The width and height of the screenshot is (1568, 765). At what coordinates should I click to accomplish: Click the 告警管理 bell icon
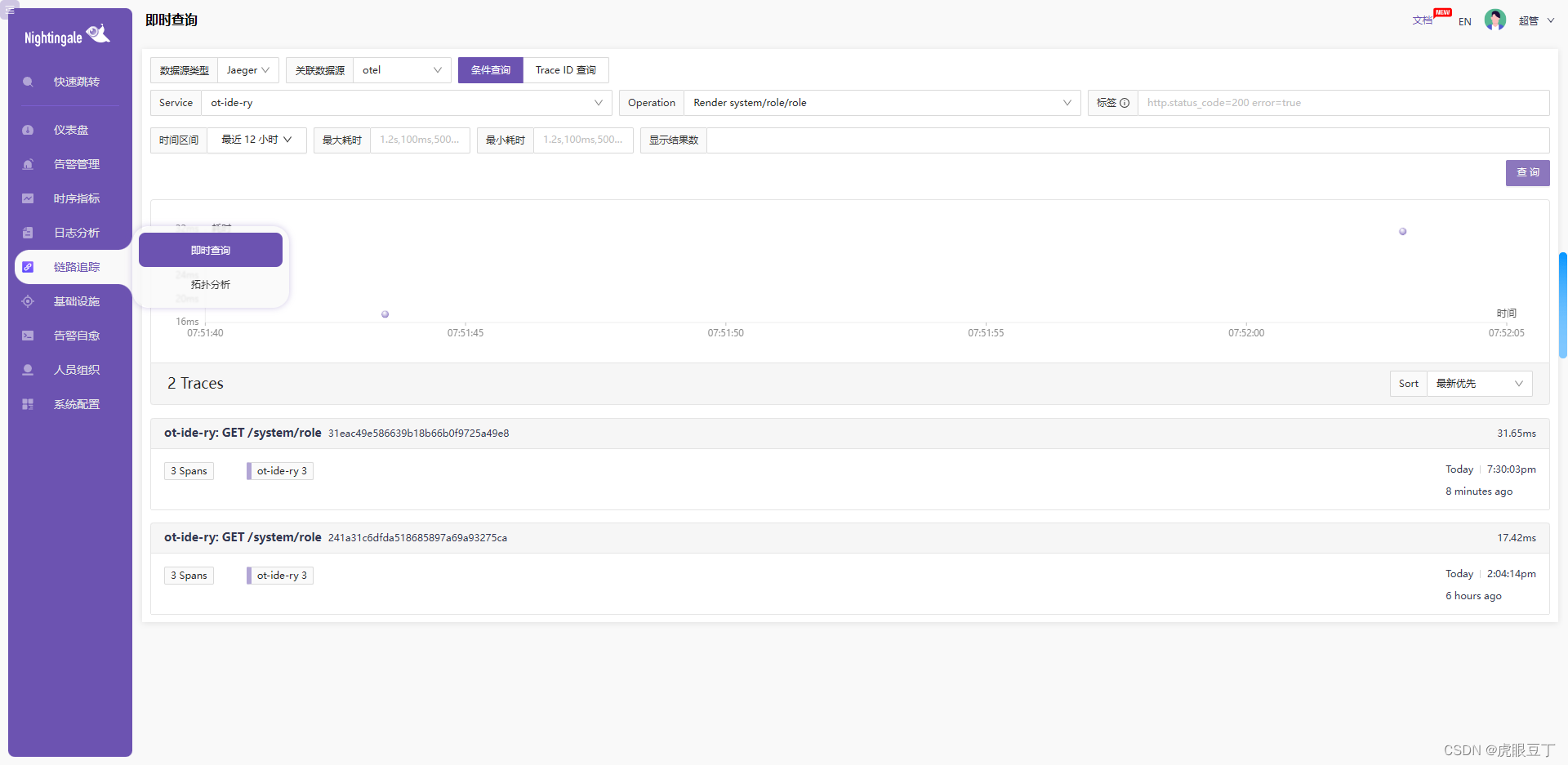tap(28, 164)
